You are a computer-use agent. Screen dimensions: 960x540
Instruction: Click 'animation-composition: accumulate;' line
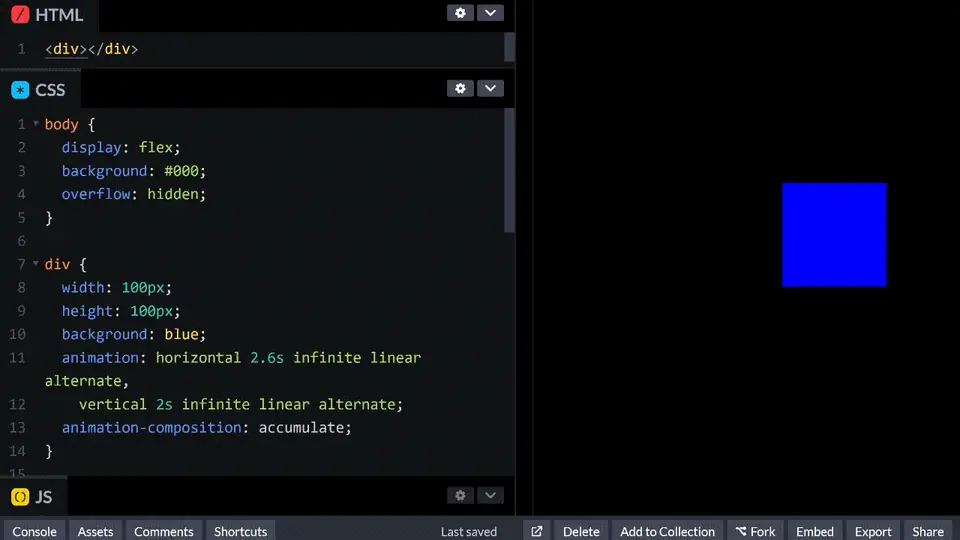[x=206, y=427]
